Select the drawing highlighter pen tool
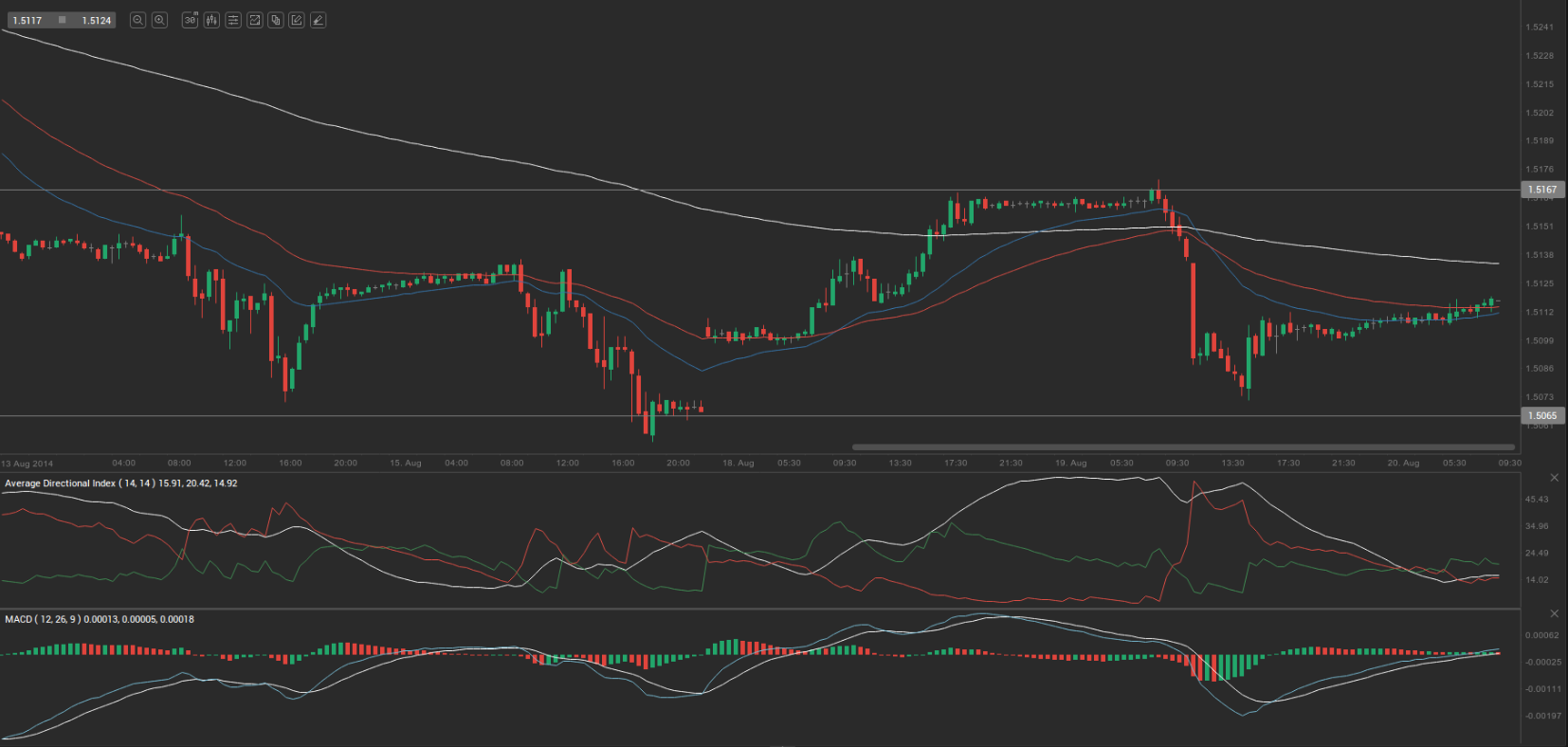 tap(319, 20)
